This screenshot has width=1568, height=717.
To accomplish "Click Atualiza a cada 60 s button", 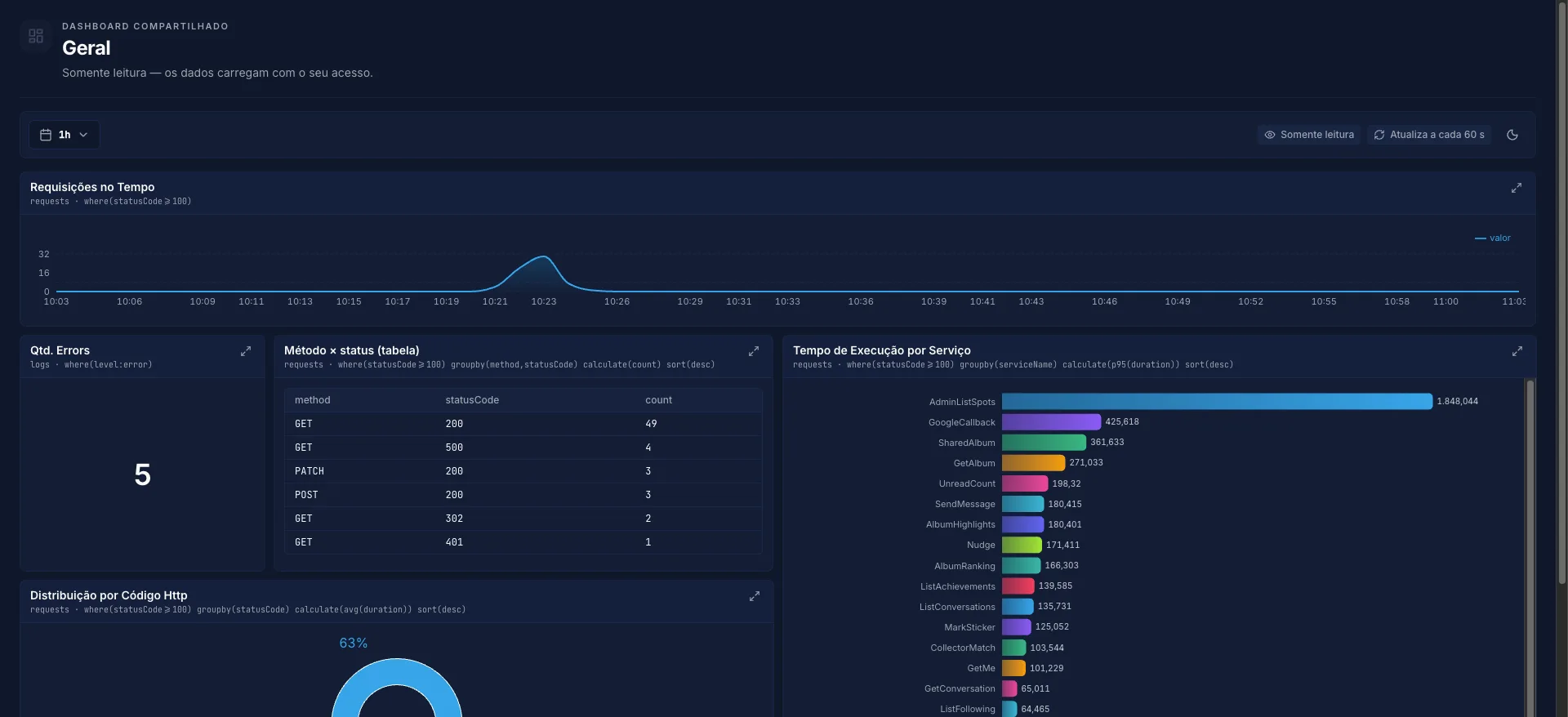I will point(1428,135).
